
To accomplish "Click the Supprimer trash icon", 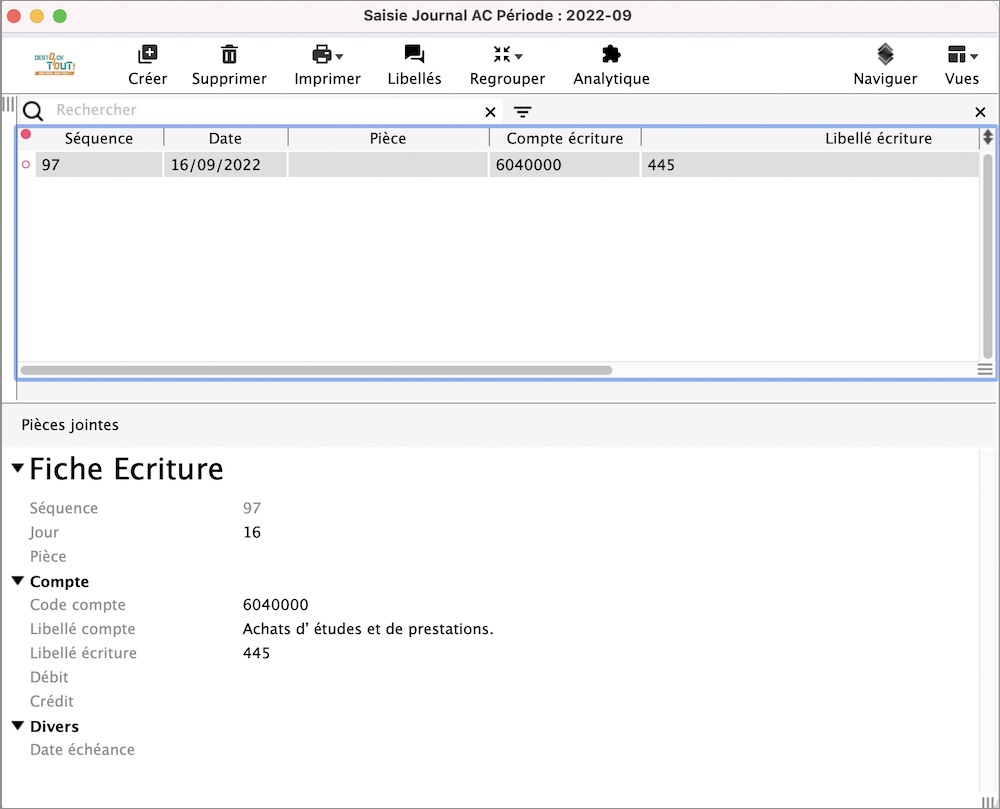I will pyautogui.click(x=229, y=54).
